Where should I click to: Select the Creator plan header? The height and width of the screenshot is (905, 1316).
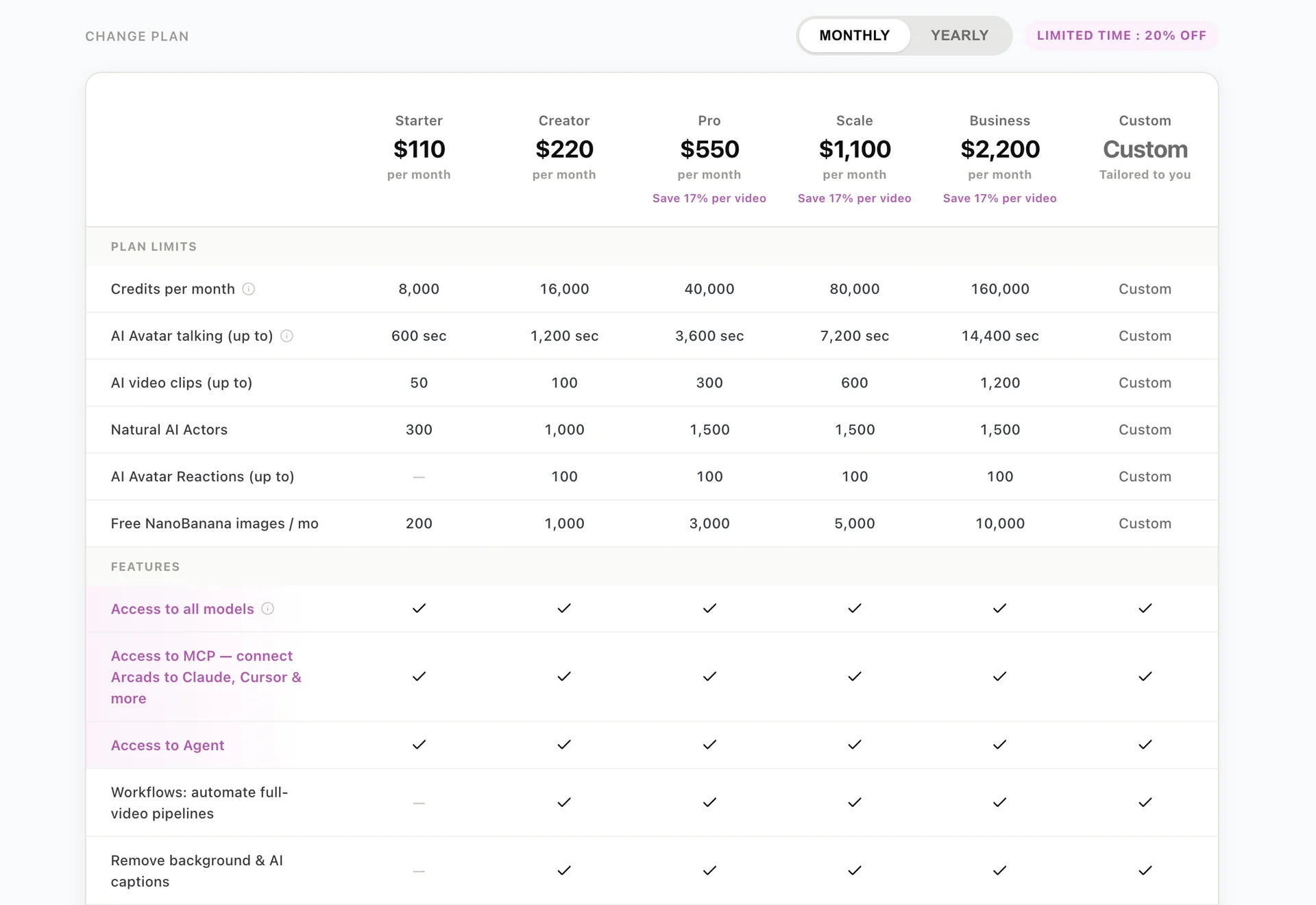[x=564, y=121]
